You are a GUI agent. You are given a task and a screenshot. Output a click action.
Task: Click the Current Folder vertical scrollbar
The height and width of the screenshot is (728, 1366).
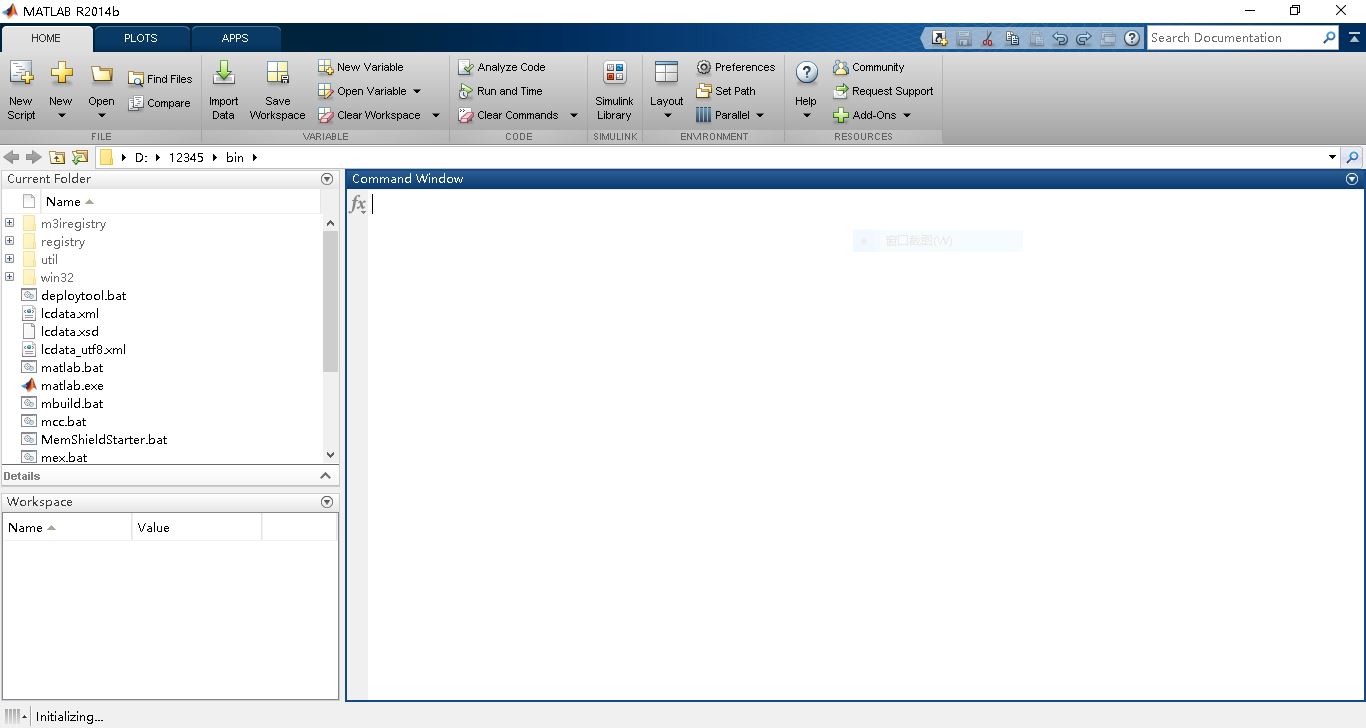(x=331, y=300)
